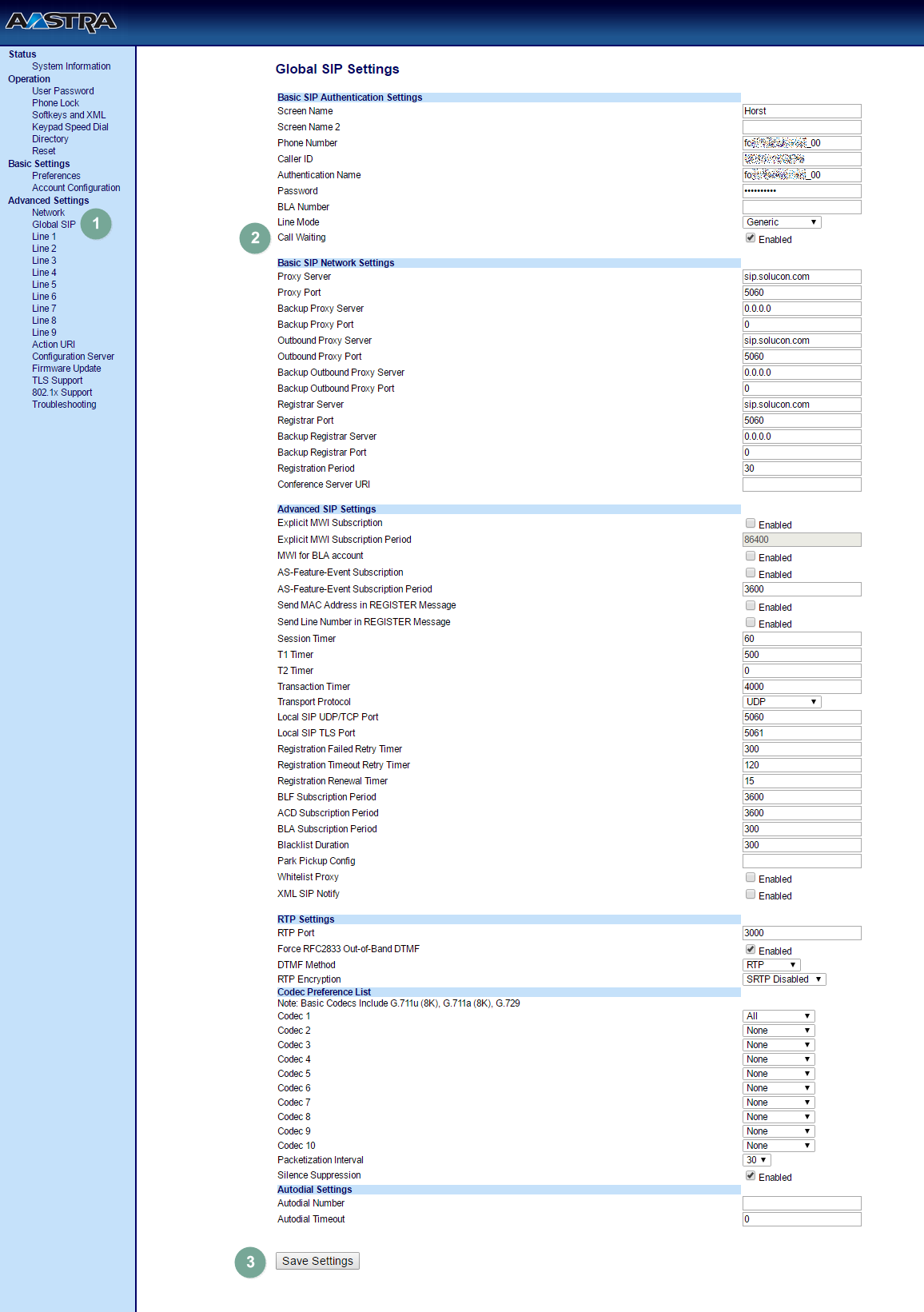Open the Codec 1 dropdown
The width and height of the screenshot is (924, 1312).
779,1016
